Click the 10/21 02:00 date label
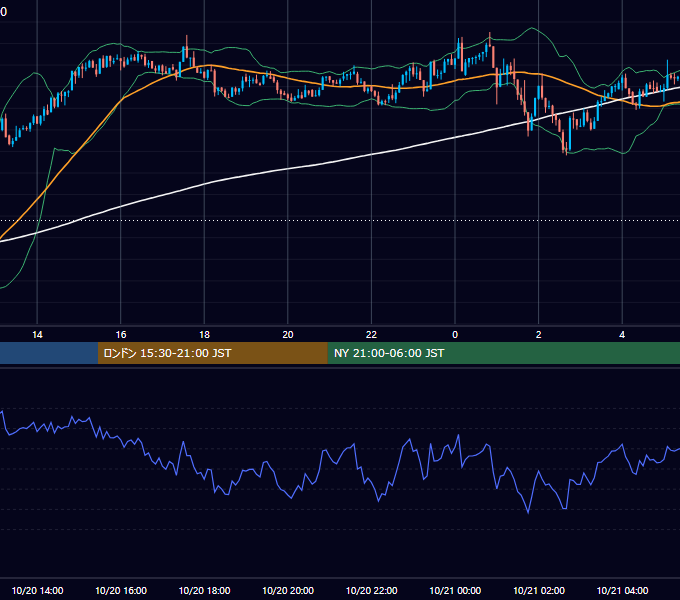Image resolution: width=680 pixels, height=600 pixels. pos(539,590)
